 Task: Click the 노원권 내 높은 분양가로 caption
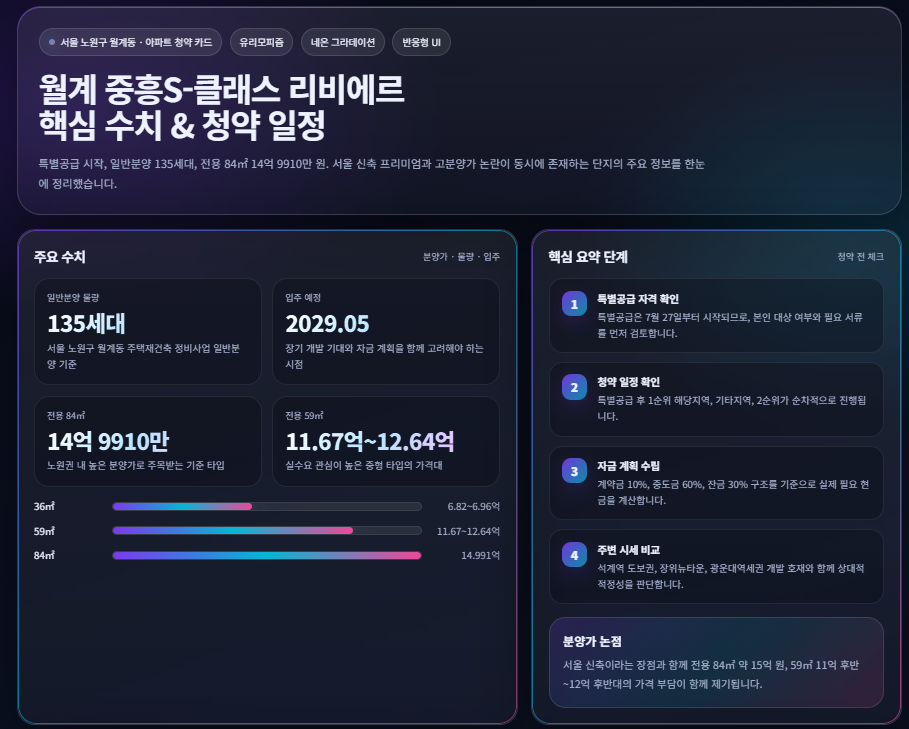(136, 465)
